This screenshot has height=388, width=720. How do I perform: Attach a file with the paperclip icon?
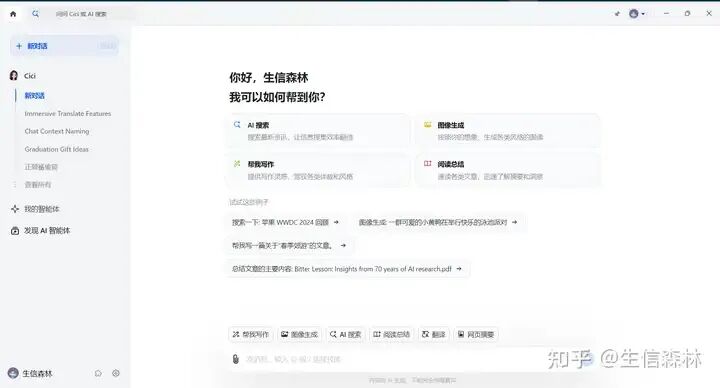[x=236, y=359]
